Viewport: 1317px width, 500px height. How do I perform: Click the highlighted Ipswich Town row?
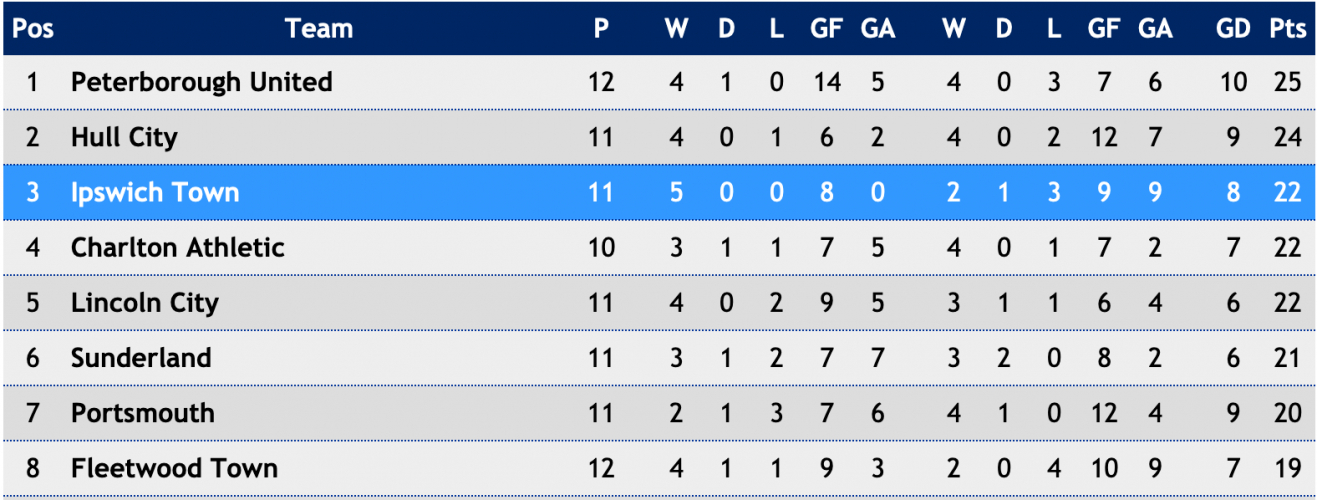coord(658,192)
